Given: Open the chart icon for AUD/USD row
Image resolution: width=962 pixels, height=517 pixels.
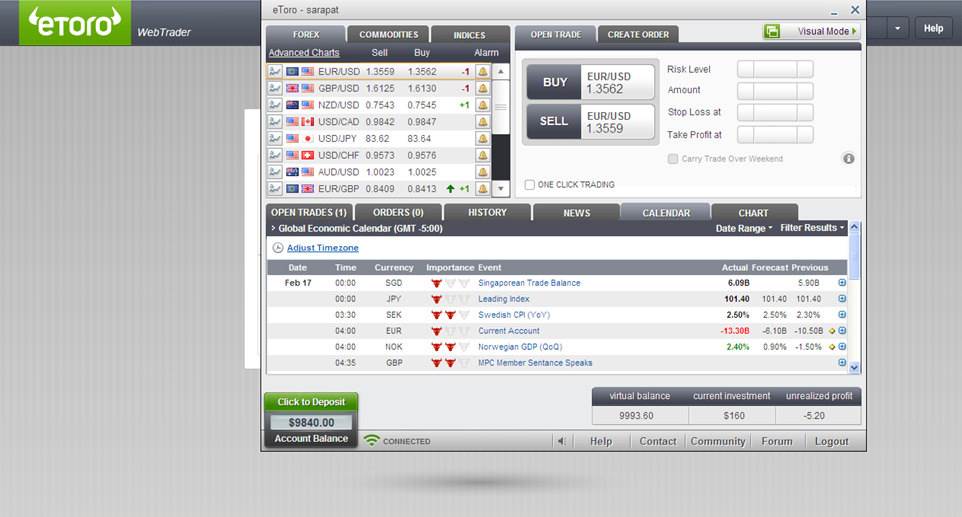Looking at the screenshot, I should [275, 172].
